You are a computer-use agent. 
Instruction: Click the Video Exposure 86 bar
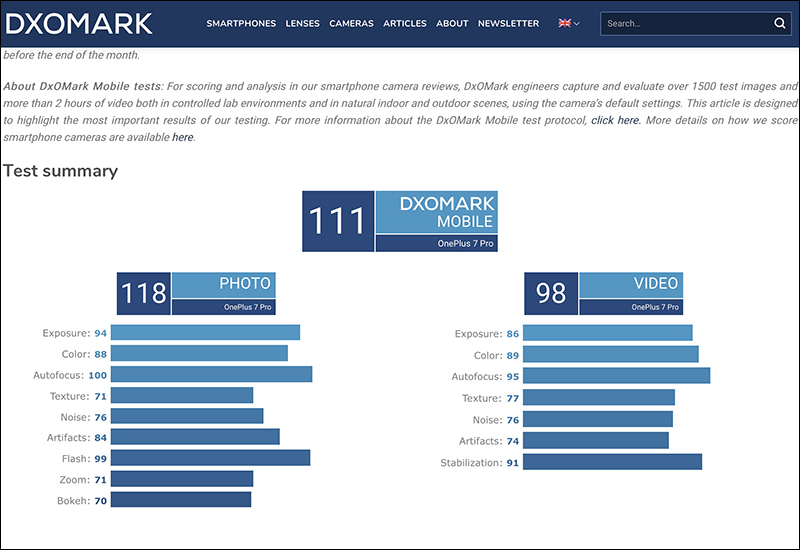pyautogui.click(x=608, y=333)
